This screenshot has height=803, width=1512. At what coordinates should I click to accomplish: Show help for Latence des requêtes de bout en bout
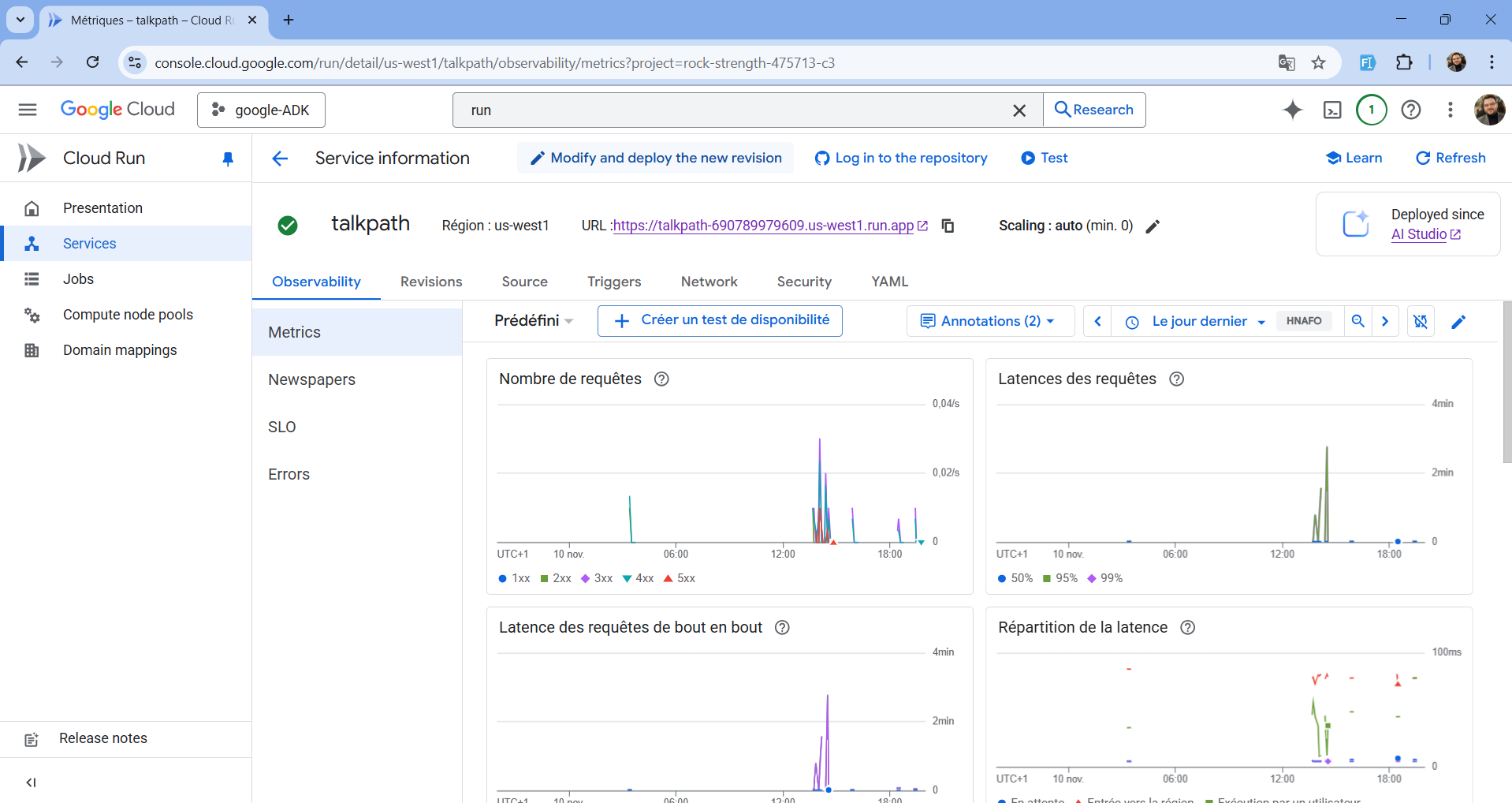point(782,628)
